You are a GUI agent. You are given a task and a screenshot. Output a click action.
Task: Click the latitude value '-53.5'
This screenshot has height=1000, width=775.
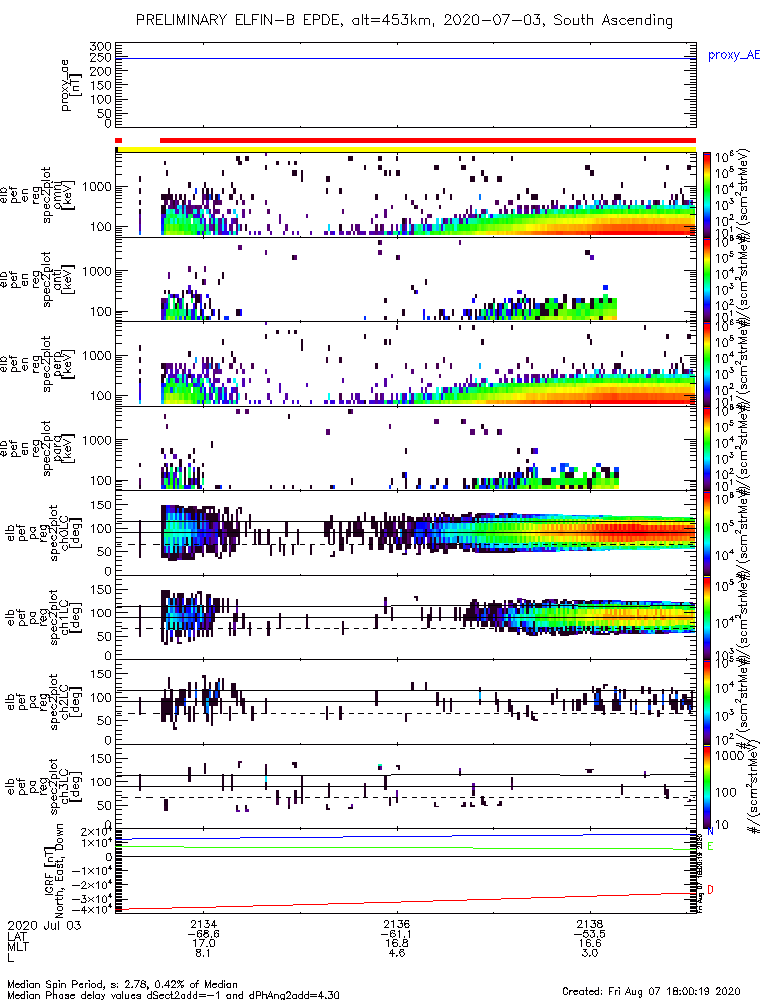pos(590,934)
